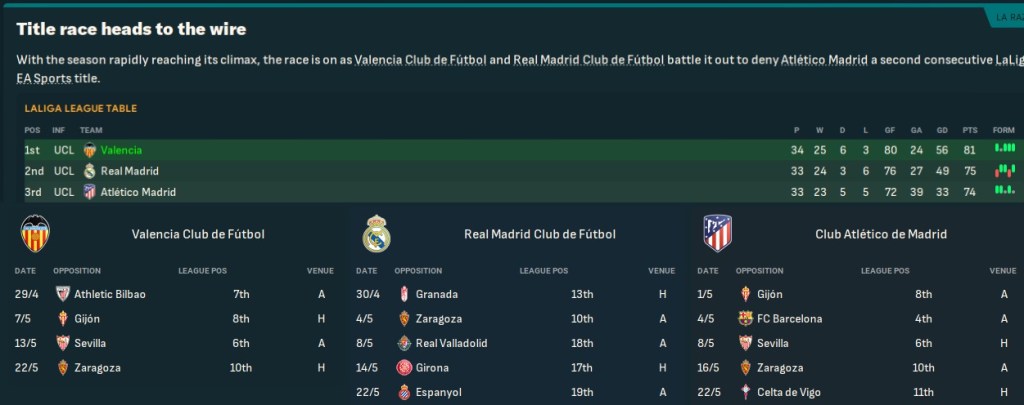Screen dimensions: 1024x405
Task: Click the Girona crest icon
Action: (403, 368)
